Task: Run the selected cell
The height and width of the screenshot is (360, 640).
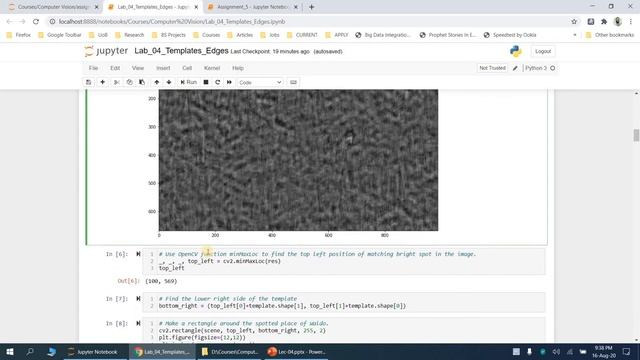Action: 189,82
